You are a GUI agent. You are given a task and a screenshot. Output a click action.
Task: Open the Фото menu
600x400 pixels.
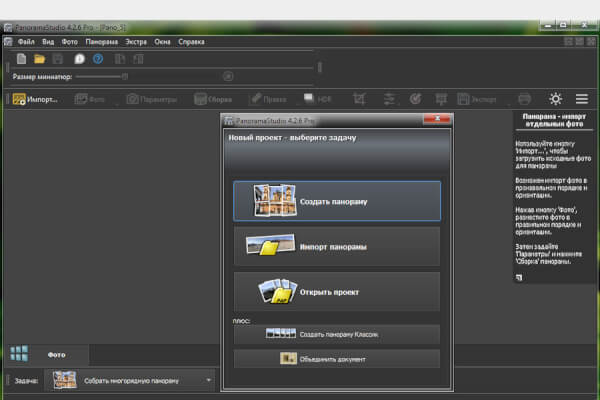click(70, 42)
